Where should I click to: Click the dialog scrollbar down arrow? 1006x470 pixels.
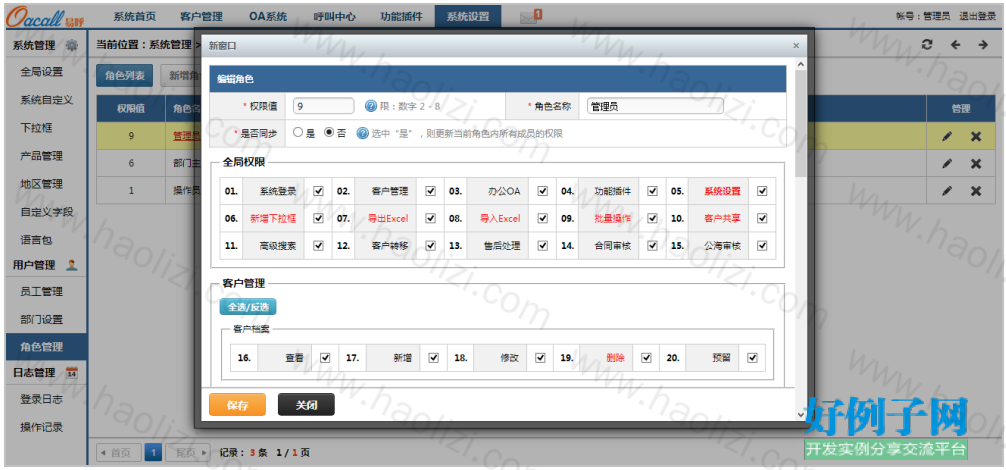pyautogui.click(x=800, y=415)
